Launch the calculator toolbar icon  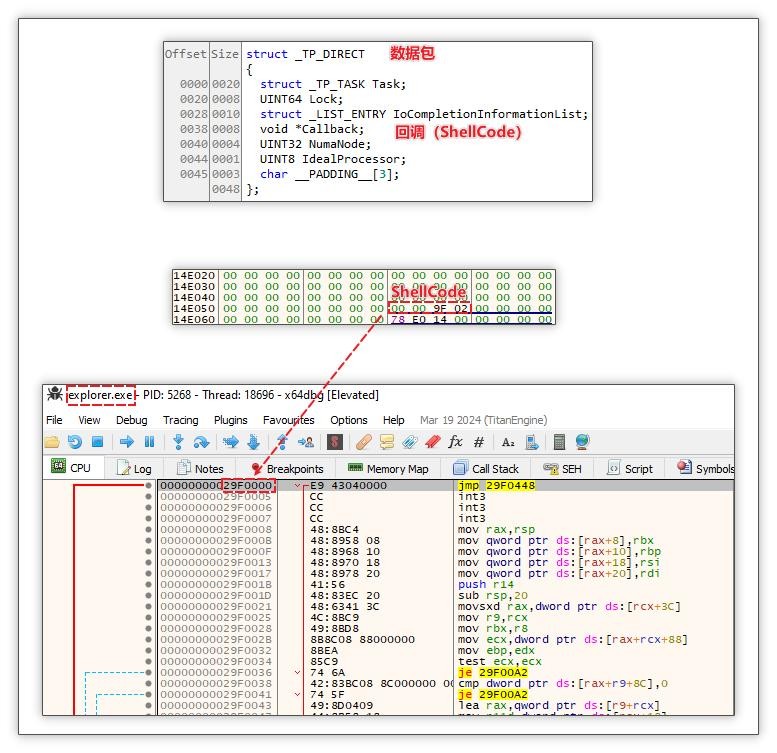[x=559, y=442]
